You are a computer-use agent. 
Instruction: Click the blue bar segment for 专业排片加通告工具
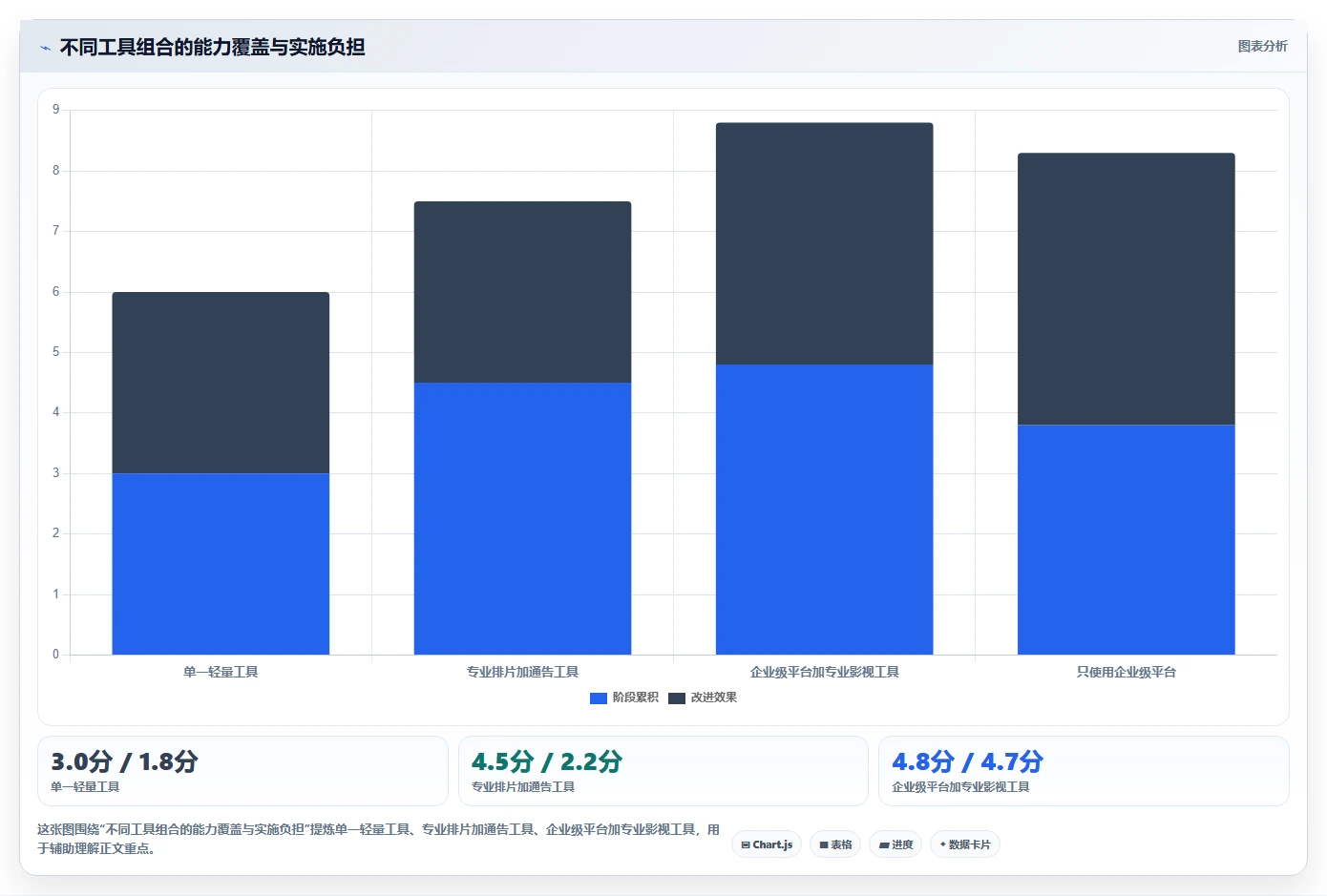[522, 518]
